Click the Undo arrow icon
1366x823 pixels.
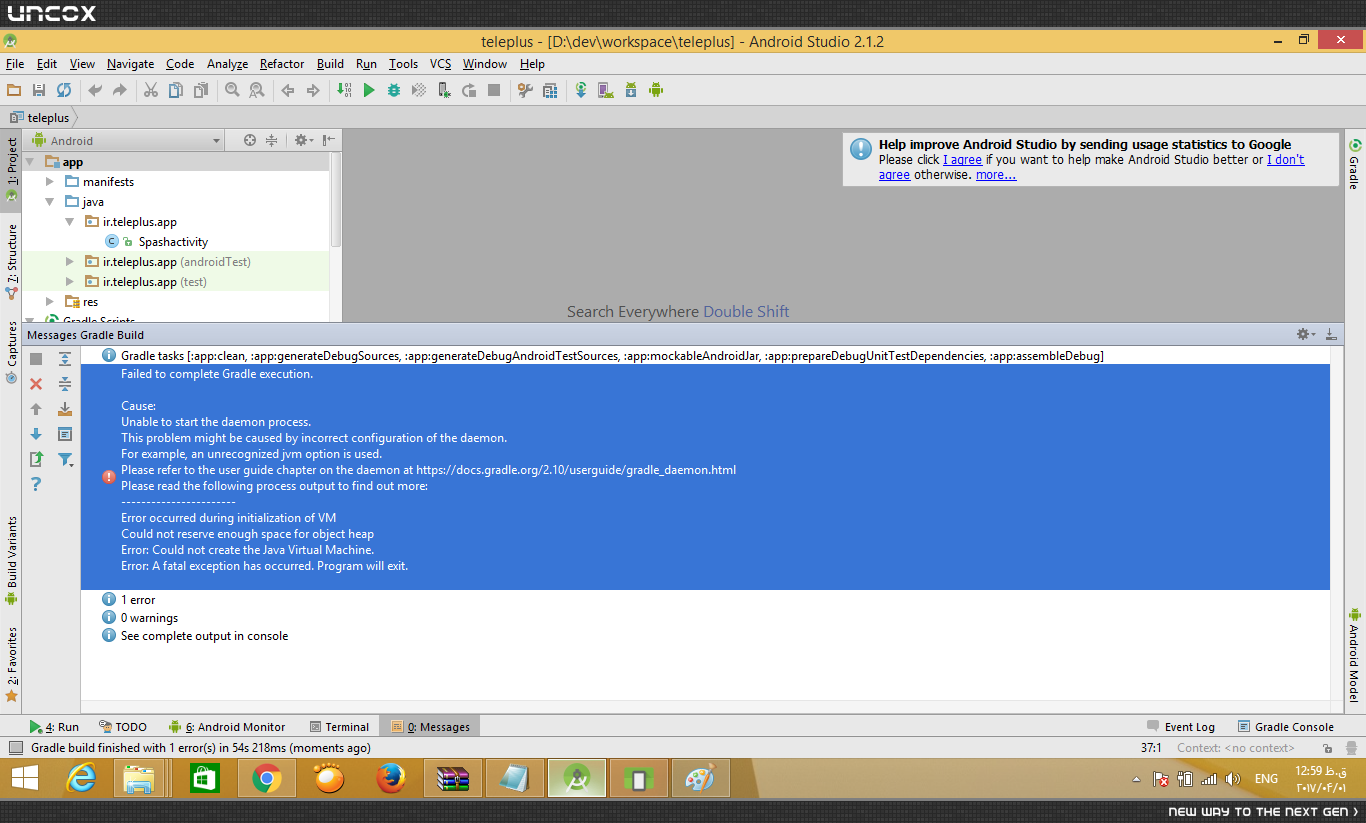tap(95, 90)
